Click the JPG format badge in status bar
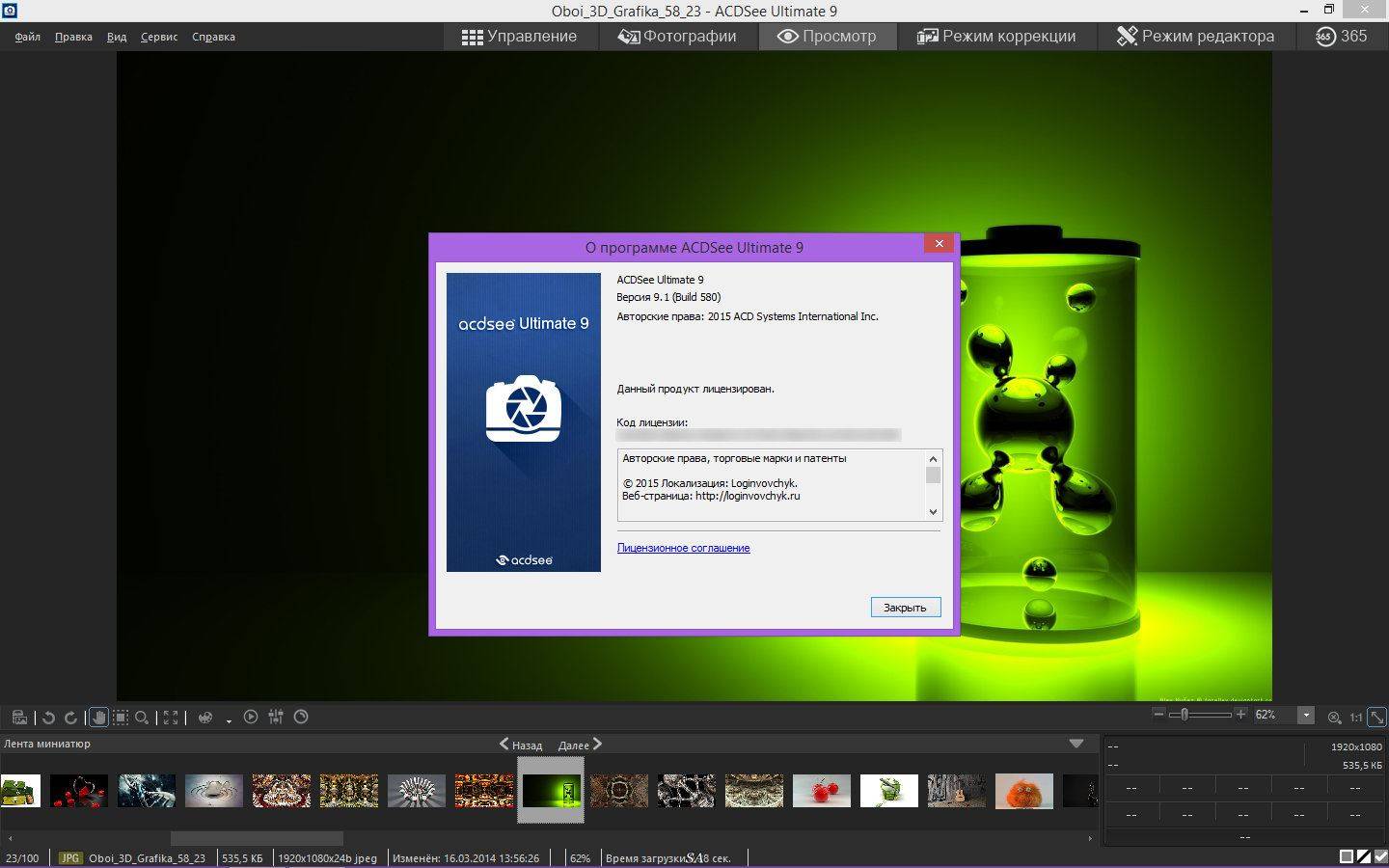 (69, 857)
